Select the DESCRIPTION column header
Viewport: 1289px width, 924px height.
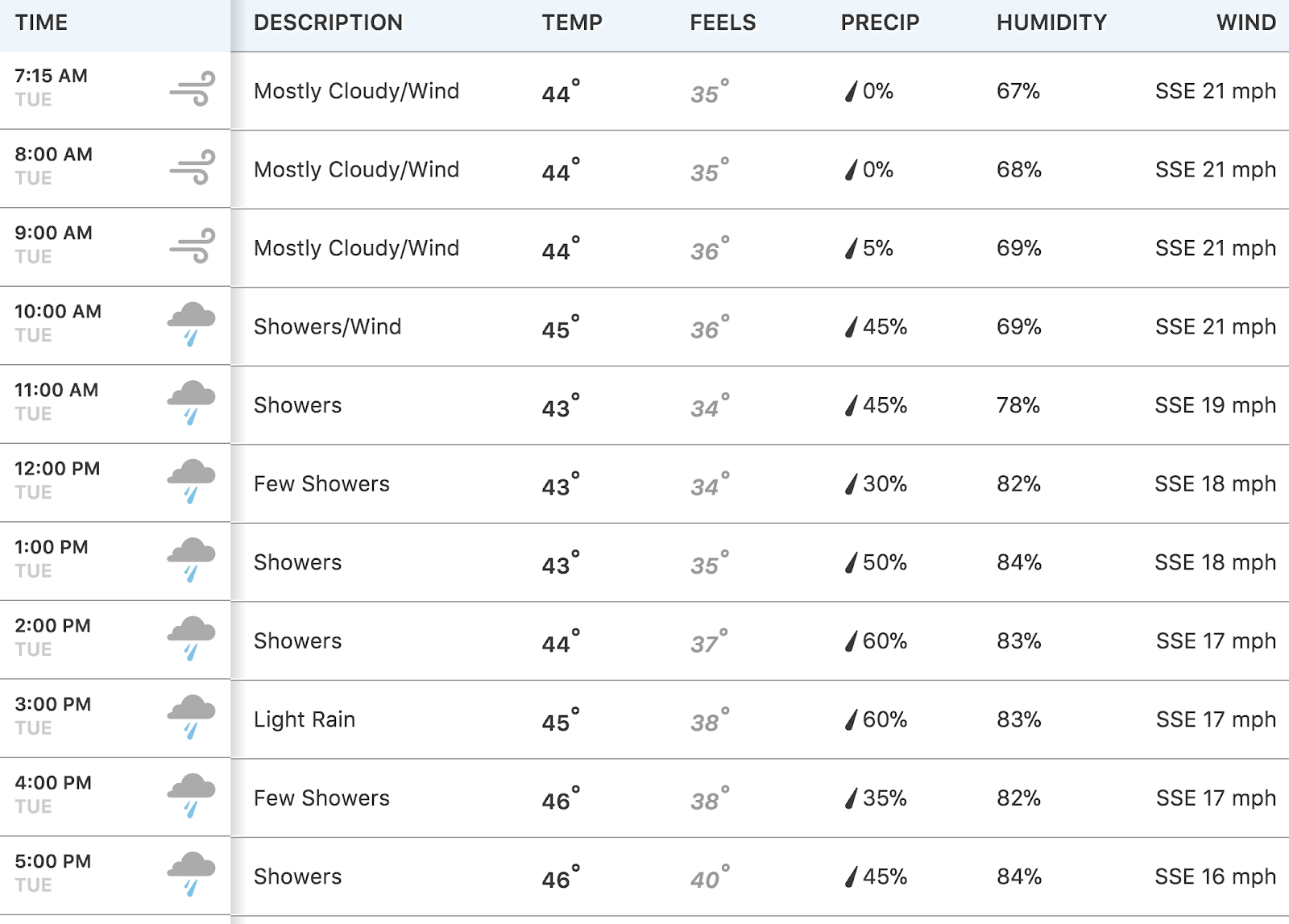tap(328, 23)
